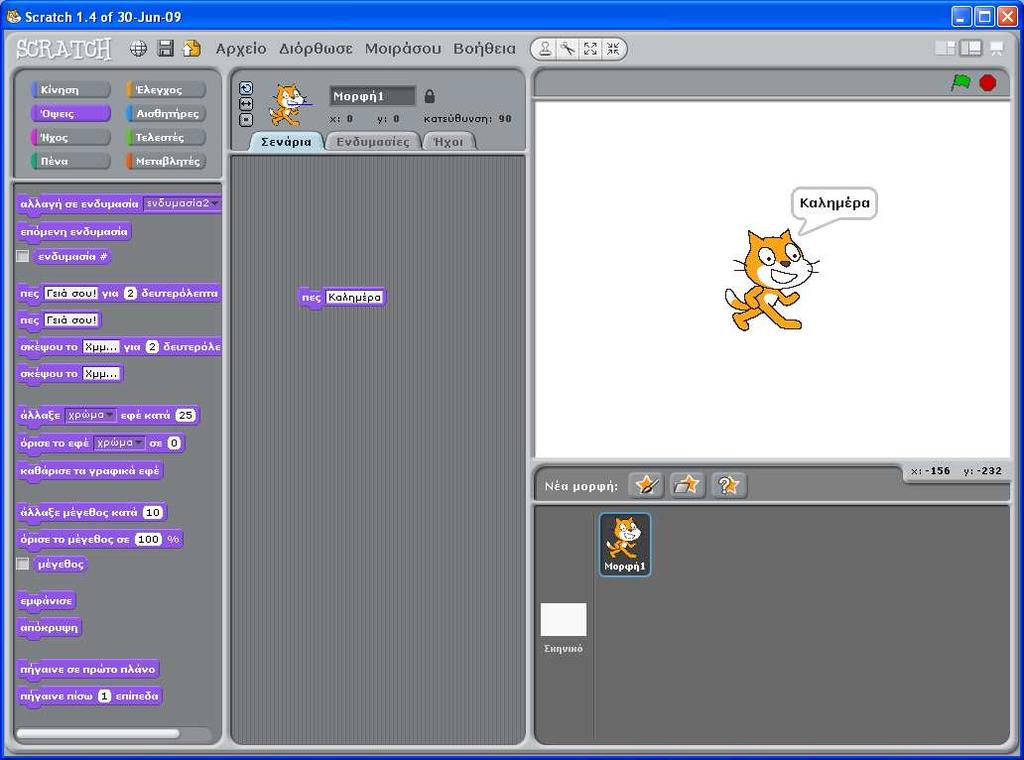This screenshot has height=760, width=1024.
Task: Click the globe language icon
Action: pos(138,48)
